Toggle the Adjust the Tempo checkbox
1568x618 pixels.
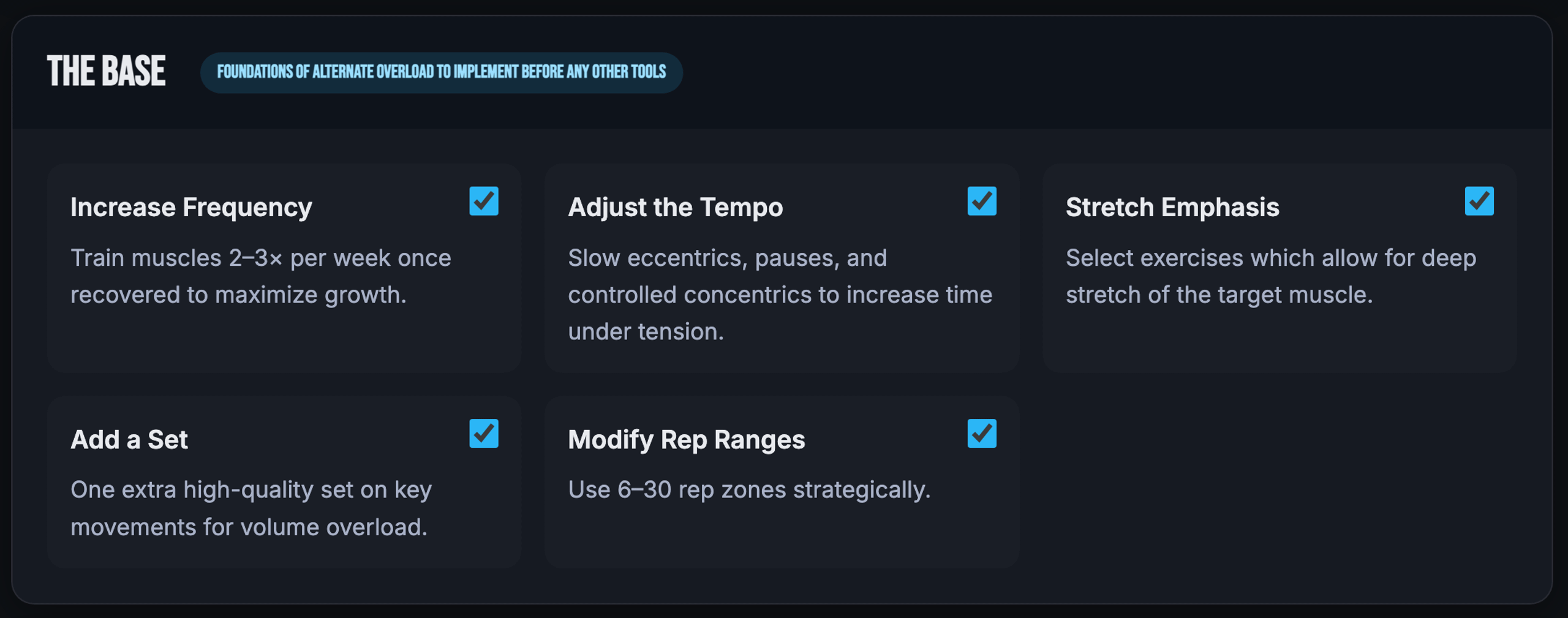tap(982, 201)
